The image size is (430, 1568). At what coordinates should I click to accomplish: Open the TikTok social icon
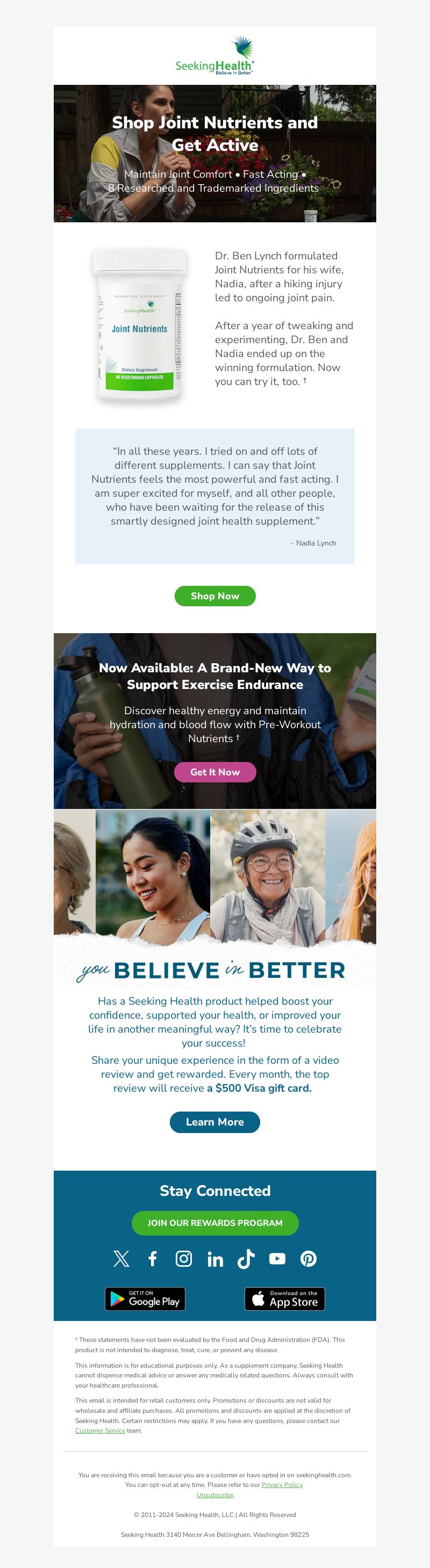tap(246, 1259)
